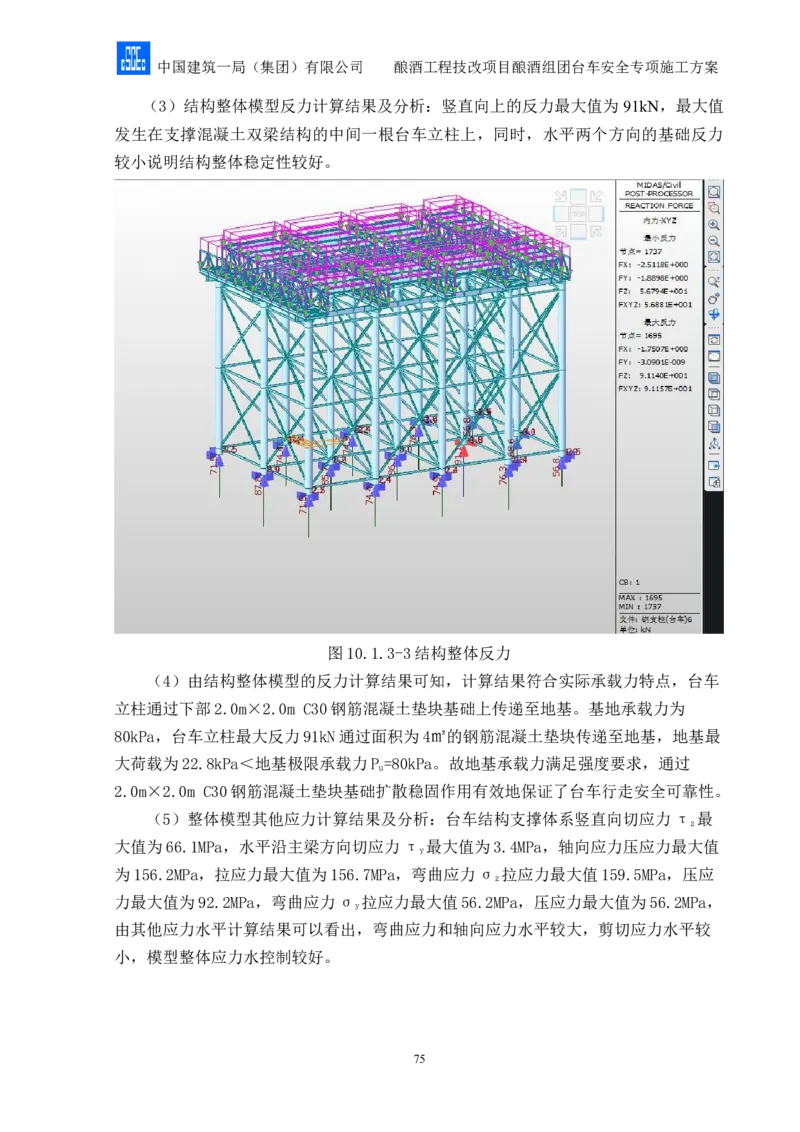Click the red maximum reaction support arrow

tap(463, 452)
